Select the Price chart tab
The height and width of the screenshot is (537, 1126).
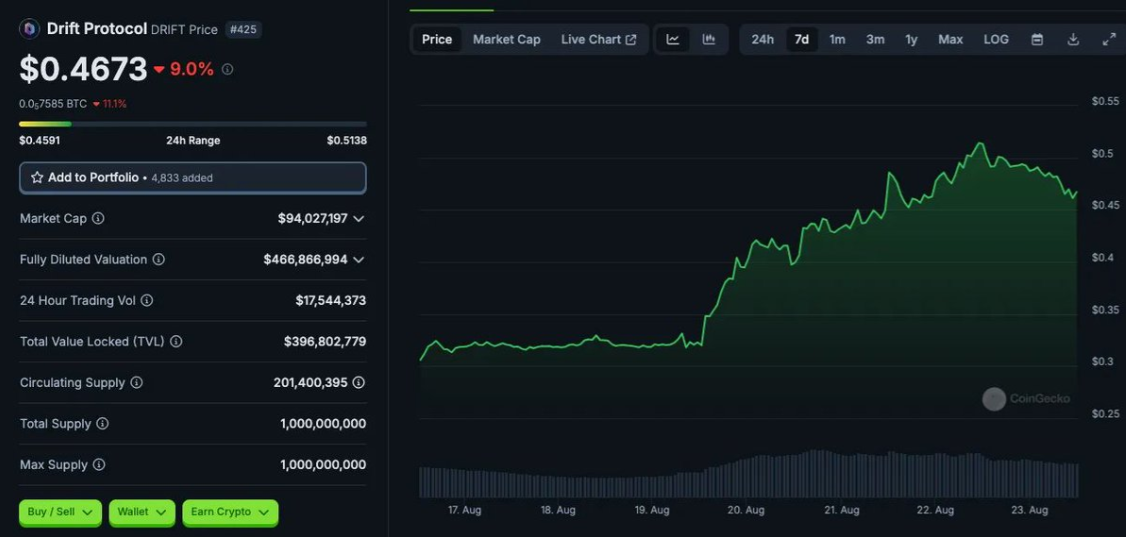437,39
